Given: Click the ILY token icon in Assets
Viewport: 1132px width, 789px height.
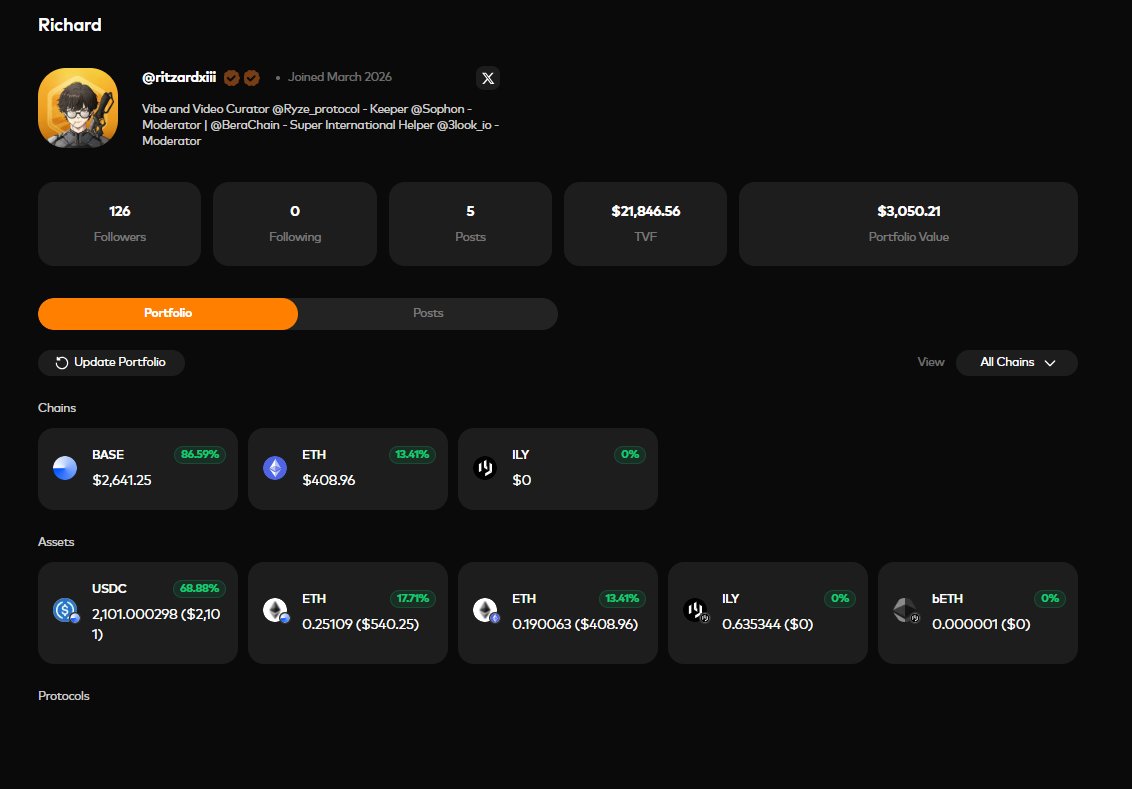Looking at the screenshot, I should (696, 611).
